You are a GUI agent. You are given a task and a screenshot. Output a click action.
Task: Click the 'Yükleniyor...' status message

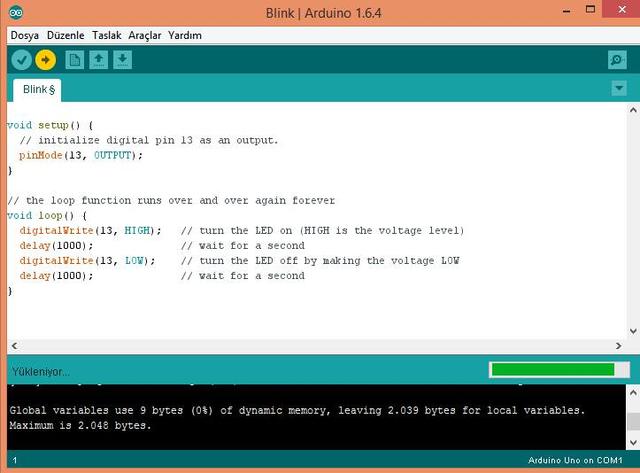[x=40, y=372]
